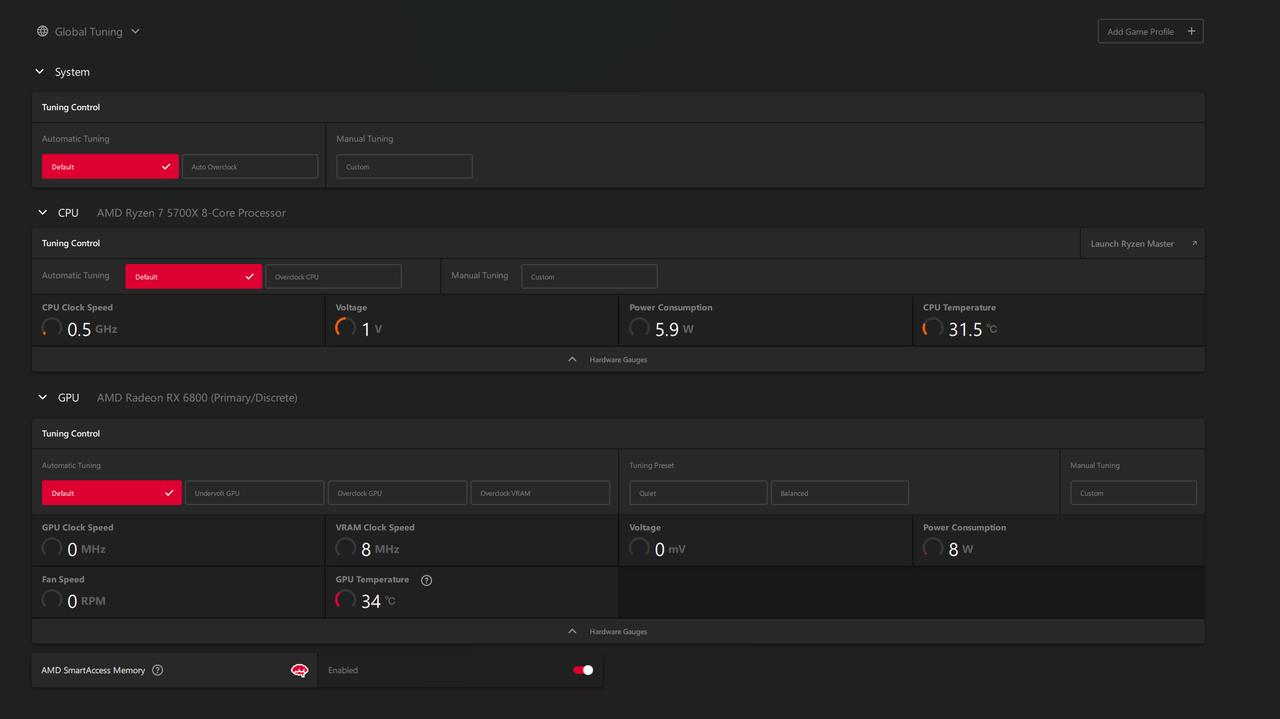Collapse the CPU Hardware Gauges bar
Viewport: 1280px width, 719px height.
[x=618, y=359]
